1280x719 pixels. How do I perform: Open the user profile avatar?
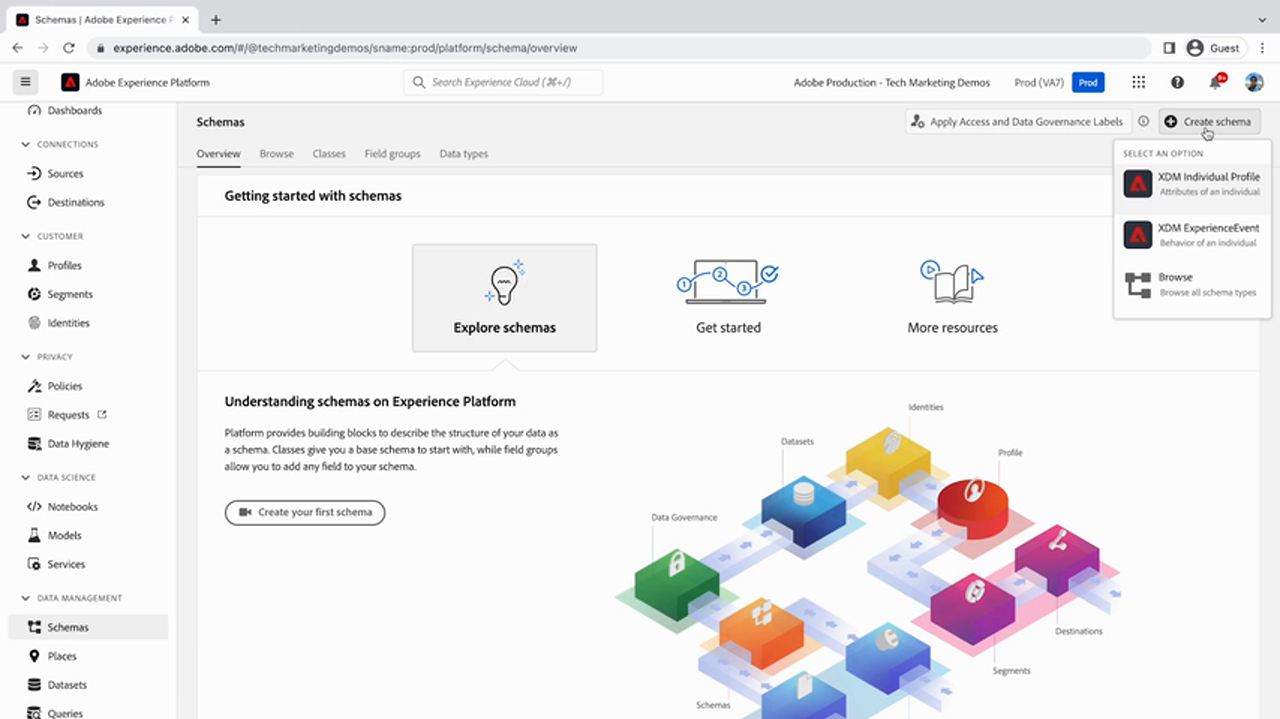1254,82
